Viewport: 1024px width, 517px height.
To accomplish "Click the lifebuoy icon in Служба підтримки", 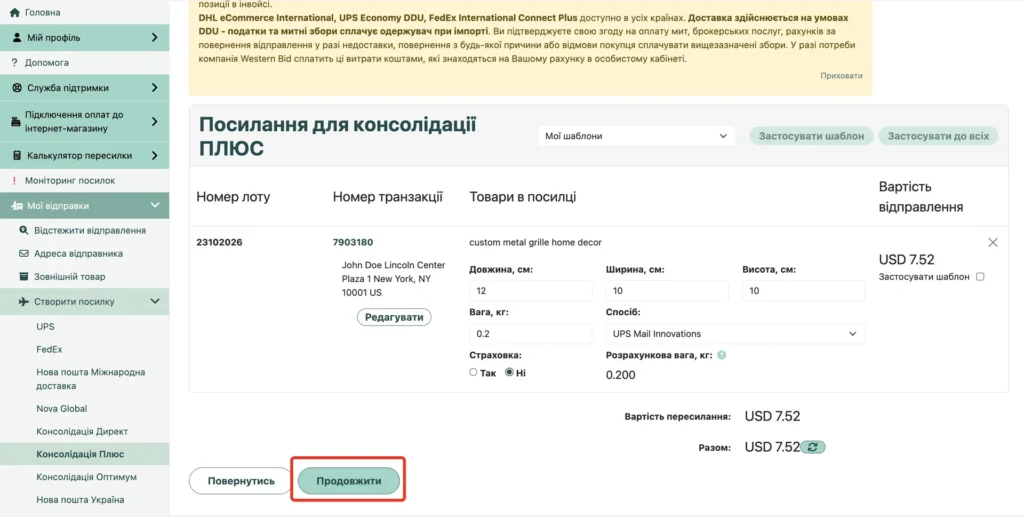I will pyautogui.click(x=17, y=87).
